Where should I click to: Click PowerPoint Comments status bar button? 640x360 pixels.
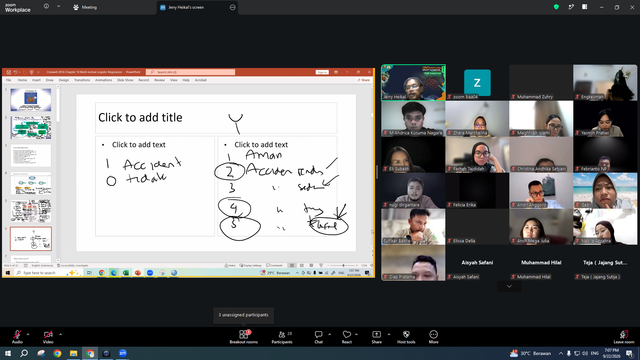(274, 265)
